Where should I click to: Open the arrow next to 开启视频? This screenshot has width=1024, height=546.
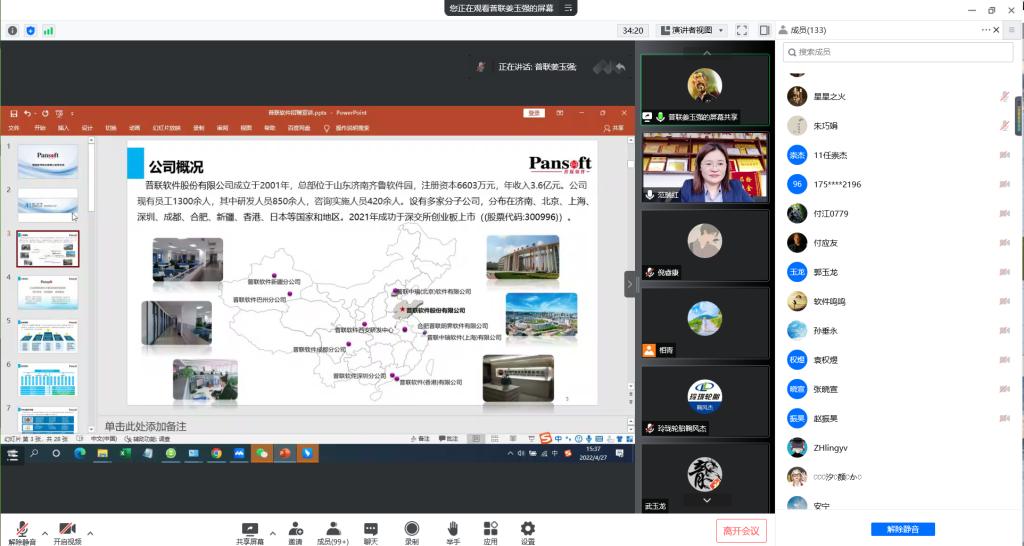click(x=90, y=532)
